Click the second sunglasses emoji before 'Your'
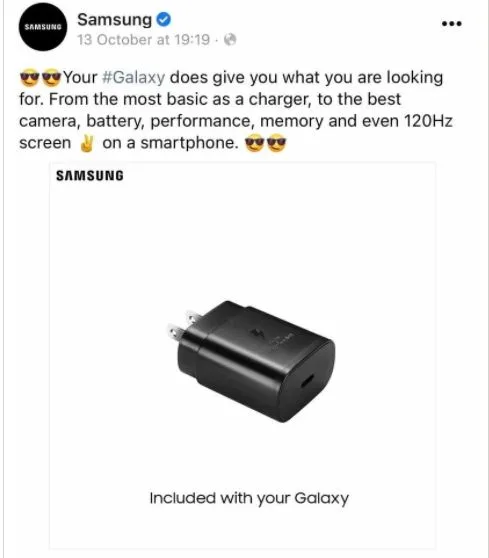This screenshot has height=558, width=489. click(52, 78)
